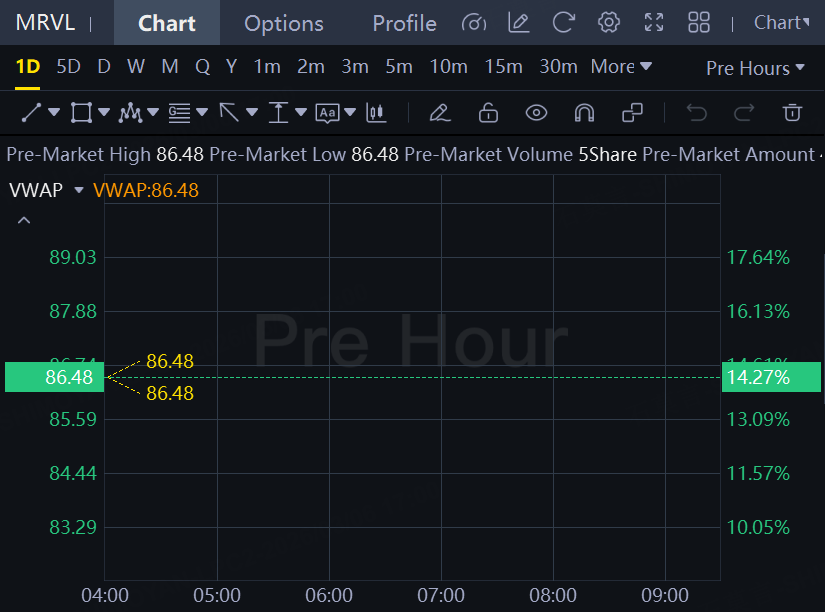Select the M monthly timeframe
This screenshot has height=612, width=825.
tap(169, 67)
